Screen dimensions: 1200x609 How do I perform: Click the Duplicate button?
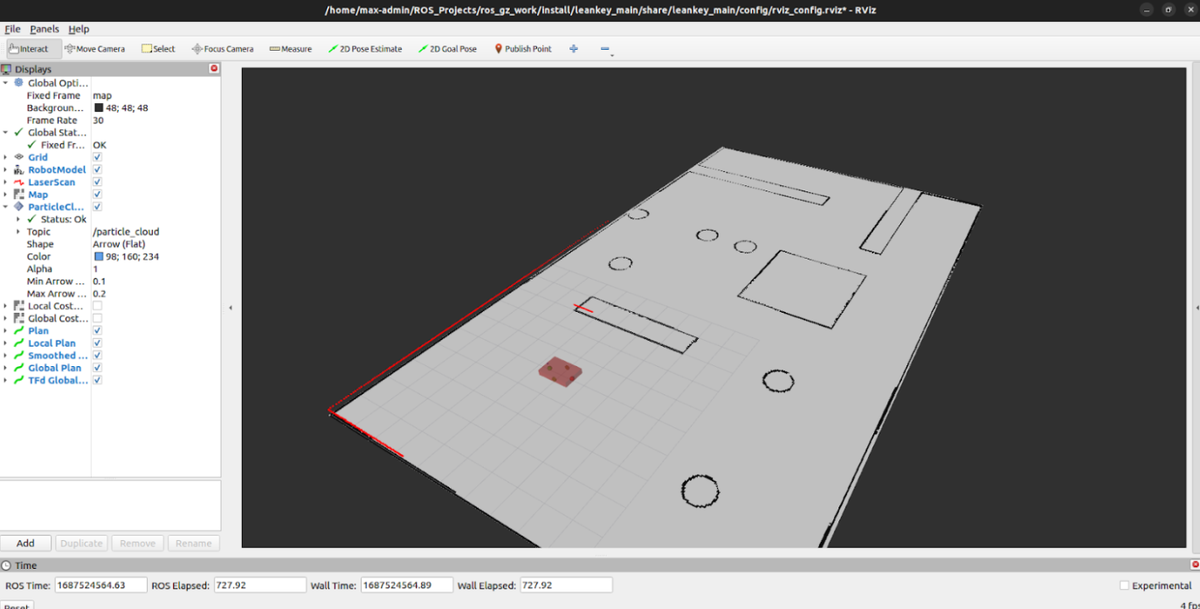pos(81,543)
